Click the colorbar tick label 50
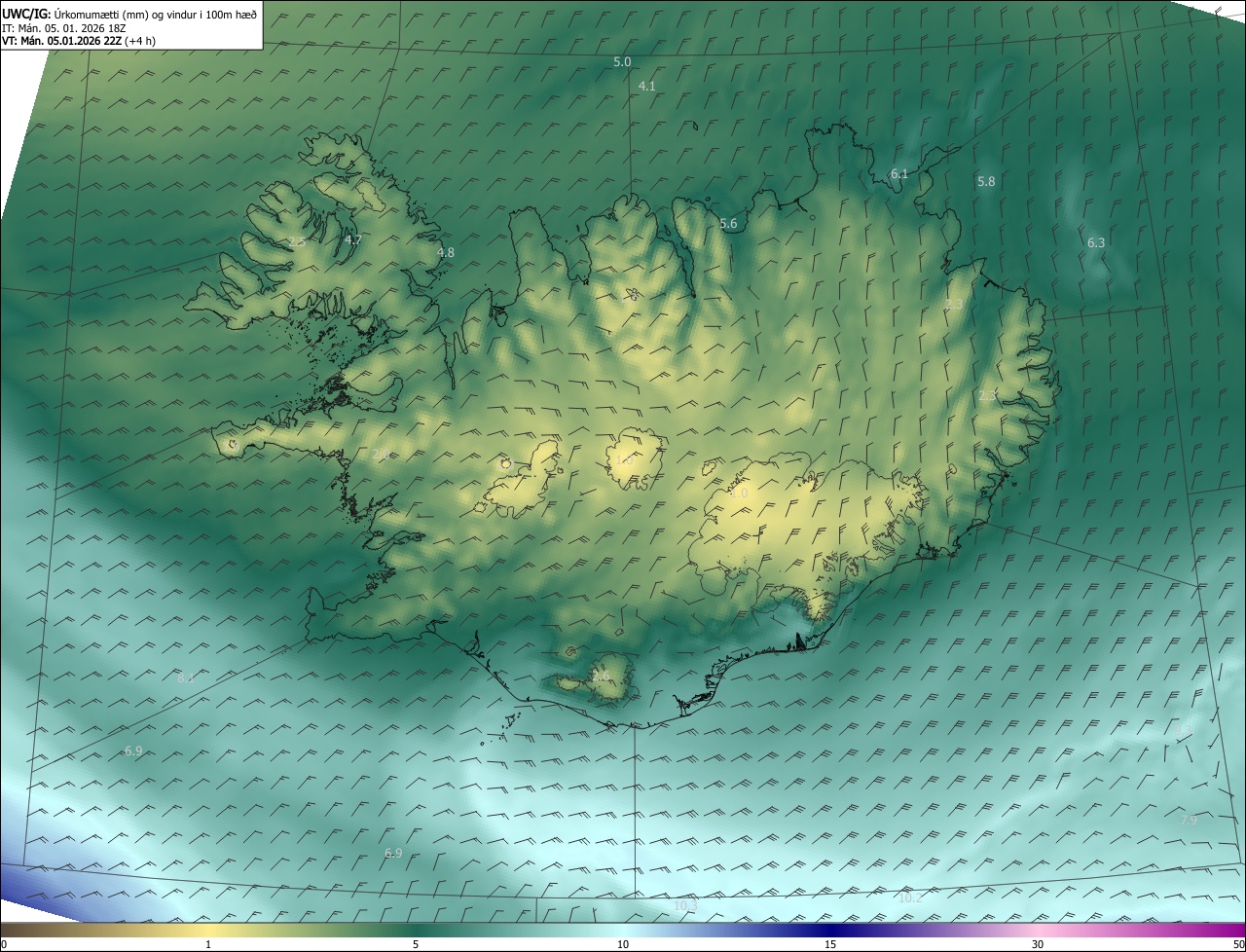This screenshot has width=1246, height=952. tap(1238, 944)
